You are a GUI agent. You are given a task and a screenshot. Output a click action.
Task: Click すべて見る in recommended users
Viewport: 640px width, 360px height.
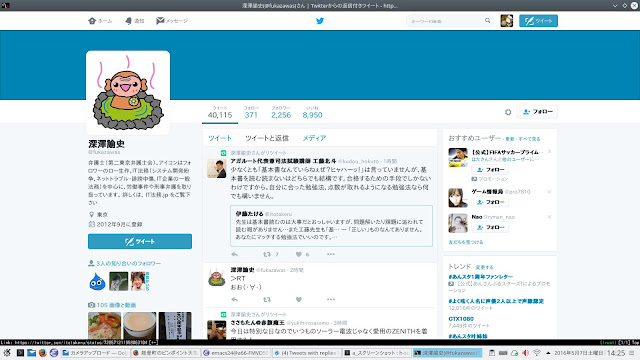529,139
